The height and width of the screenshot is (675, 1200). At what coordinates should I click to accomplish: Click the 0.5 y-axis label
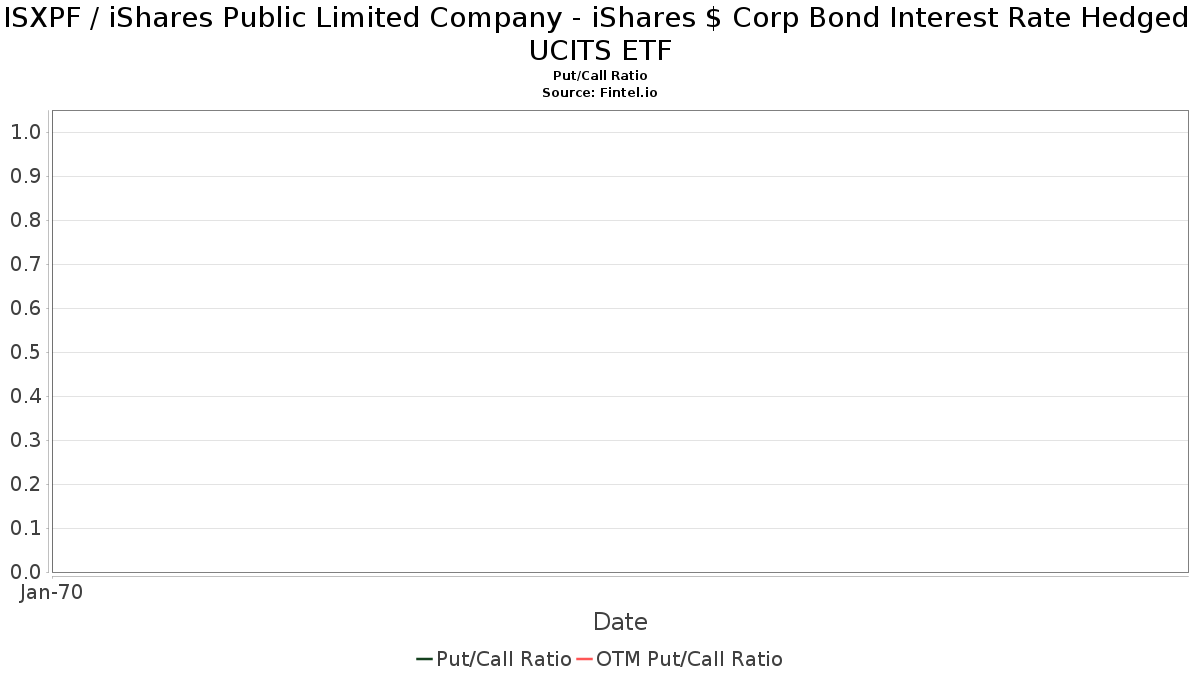25,352
